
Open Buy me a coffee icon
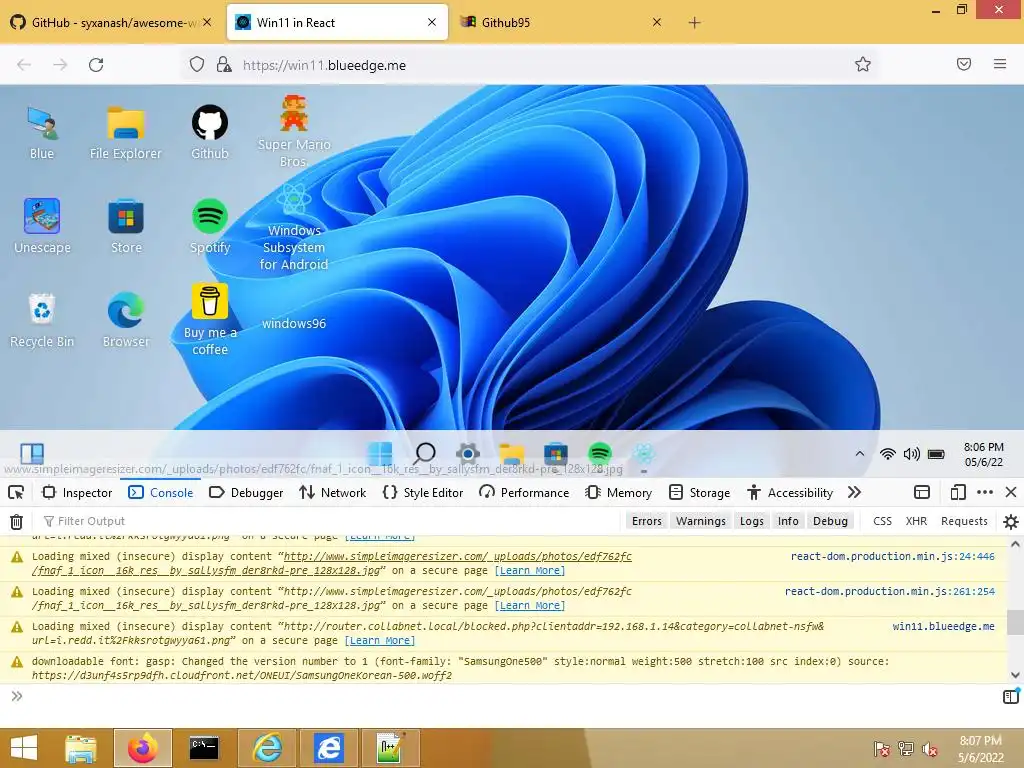(x=210, y=319)
